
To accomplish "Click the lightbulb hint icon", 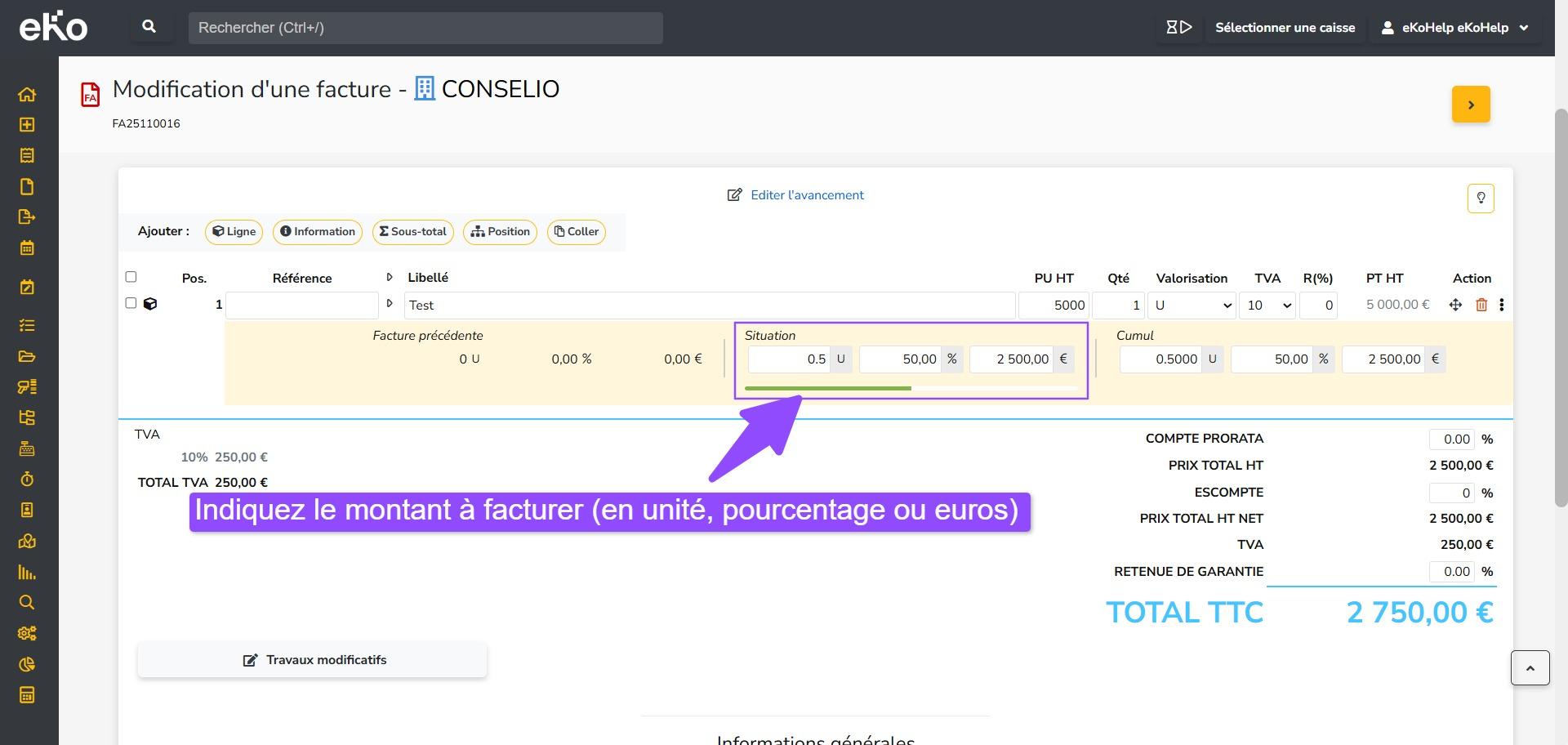I will click(x=1480, y=199).
